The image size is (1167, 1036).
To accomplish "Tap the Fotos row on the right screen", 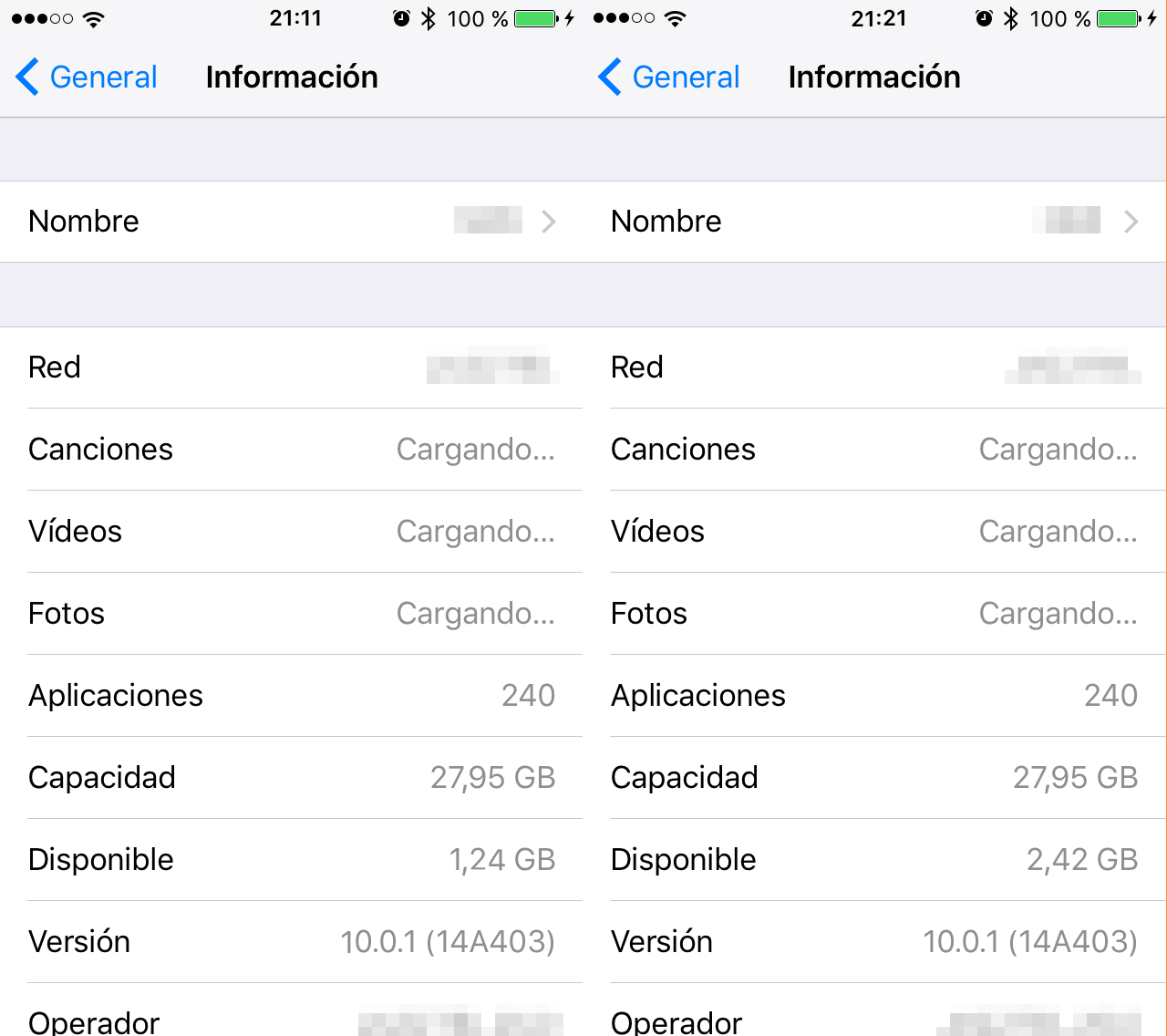I will coord(874,614).
